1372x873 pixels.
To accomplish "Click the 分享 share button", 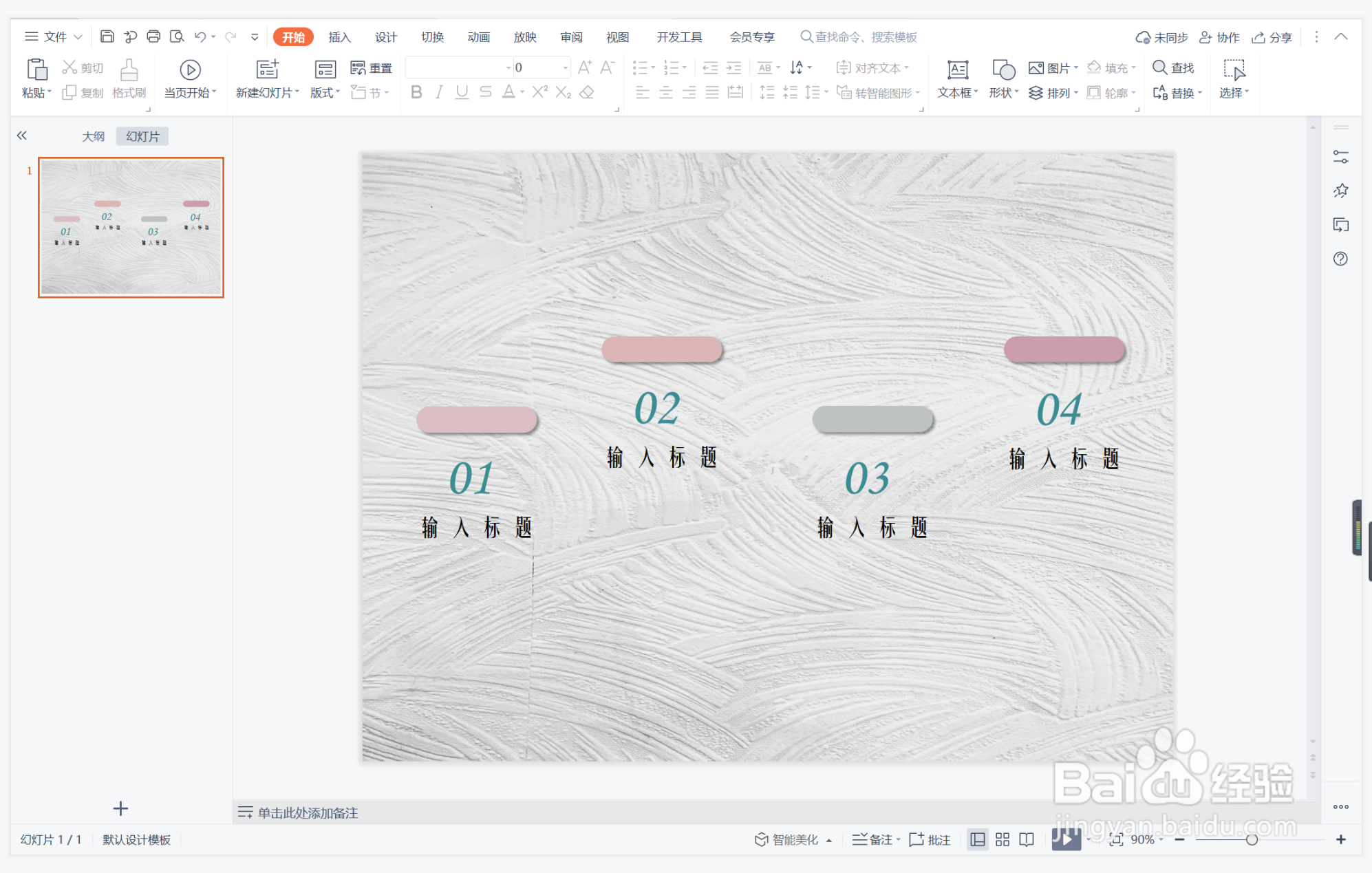I will [1272, 37].
